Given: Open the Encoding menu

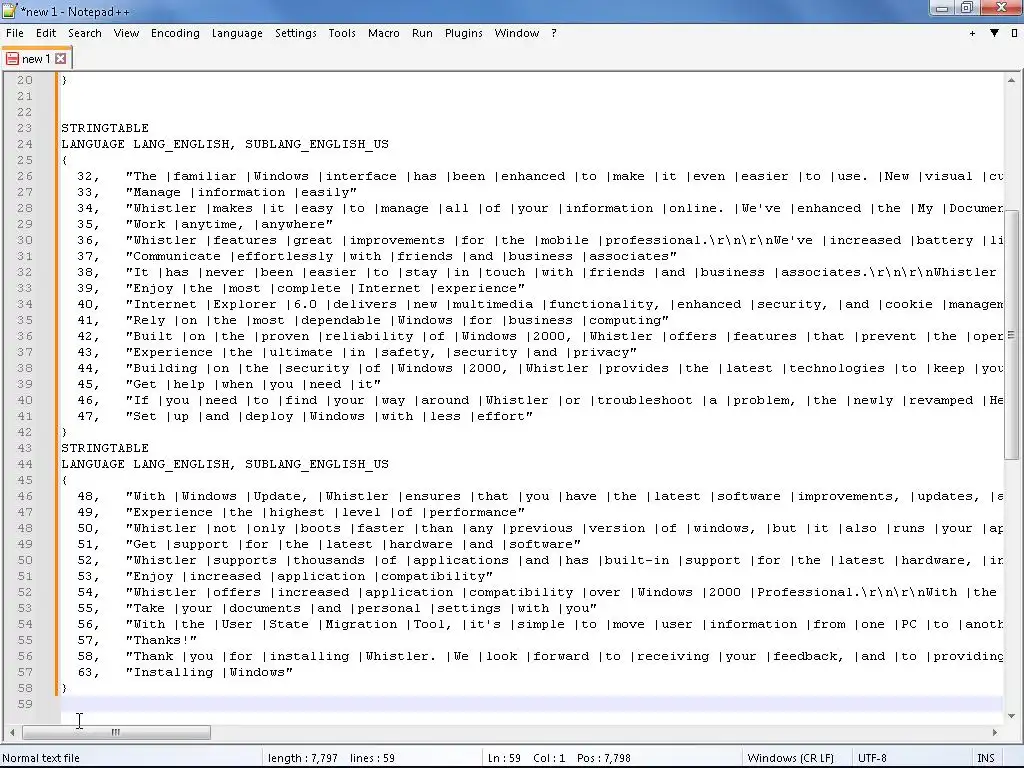Looking at the screenshot, I should (x=175, y=33).
